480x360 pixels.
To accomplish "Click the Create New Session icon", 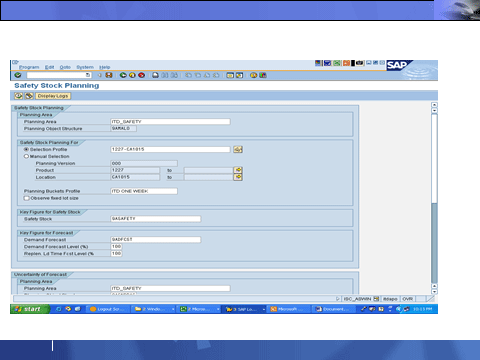I will tap(230, 76).
